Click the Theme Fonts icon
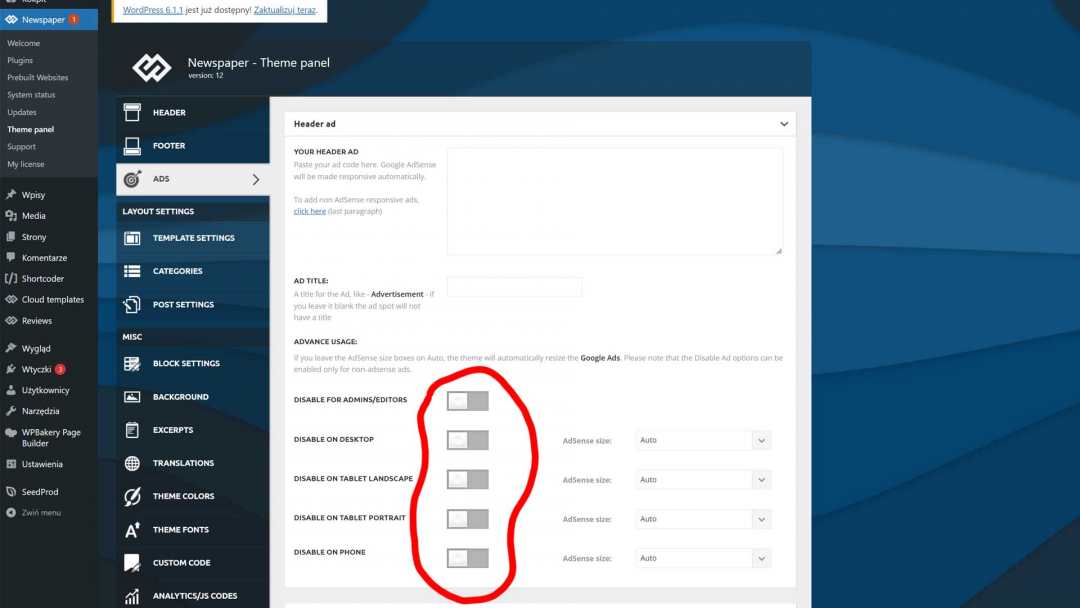This screenshot has height=608, width=1080. [132, 530]
